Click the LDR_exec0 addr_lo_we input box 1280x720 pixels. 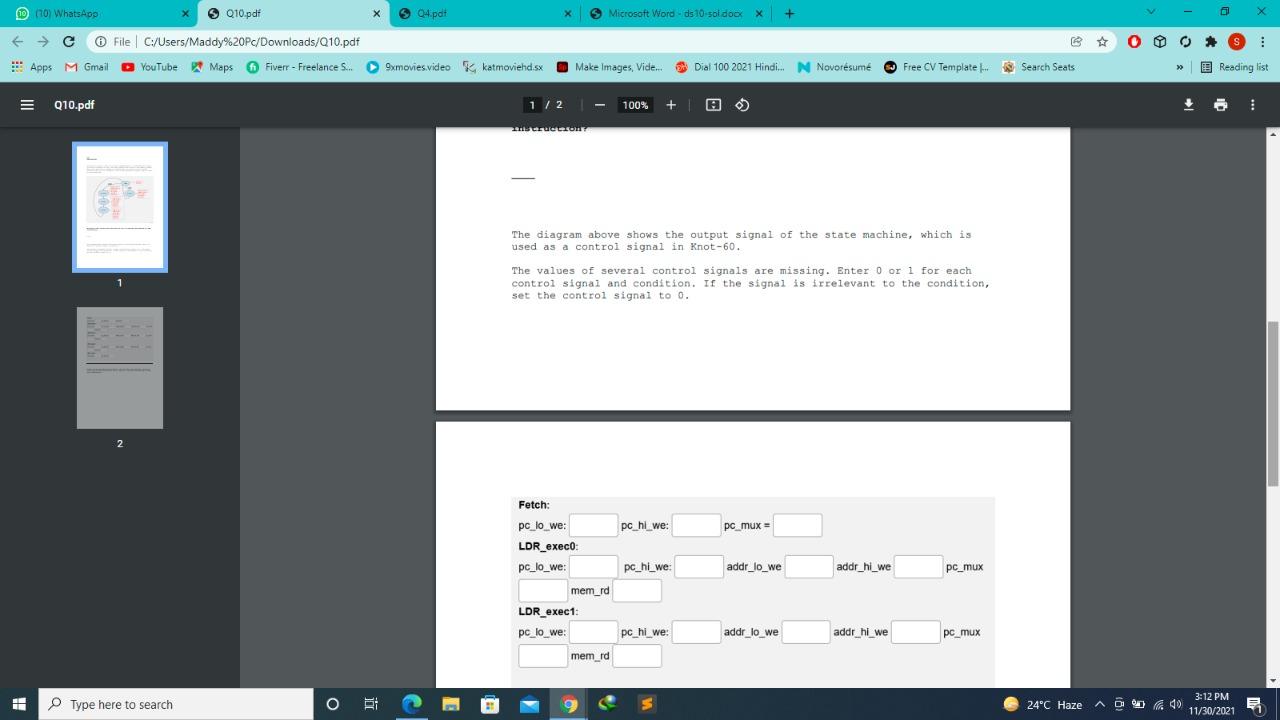pos(809,567)
